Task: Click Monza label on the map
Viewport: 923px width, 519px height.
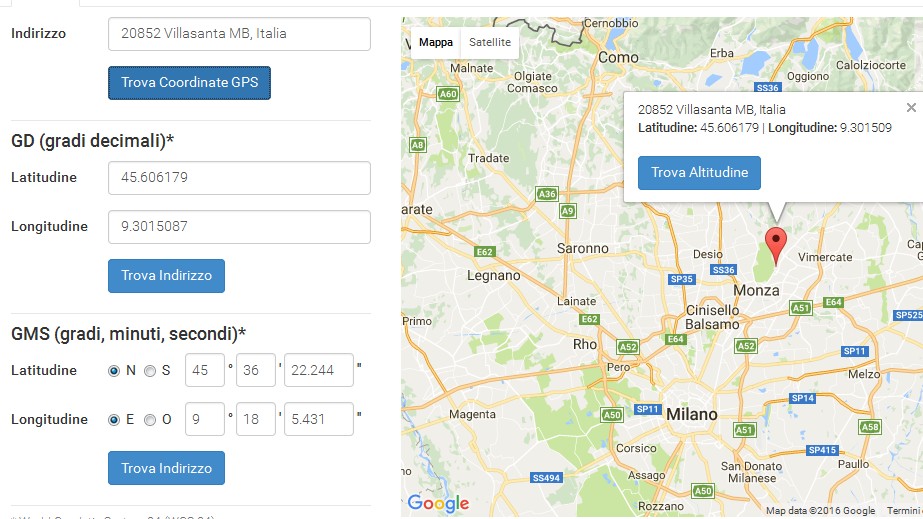Action: (x=756, y=290)
